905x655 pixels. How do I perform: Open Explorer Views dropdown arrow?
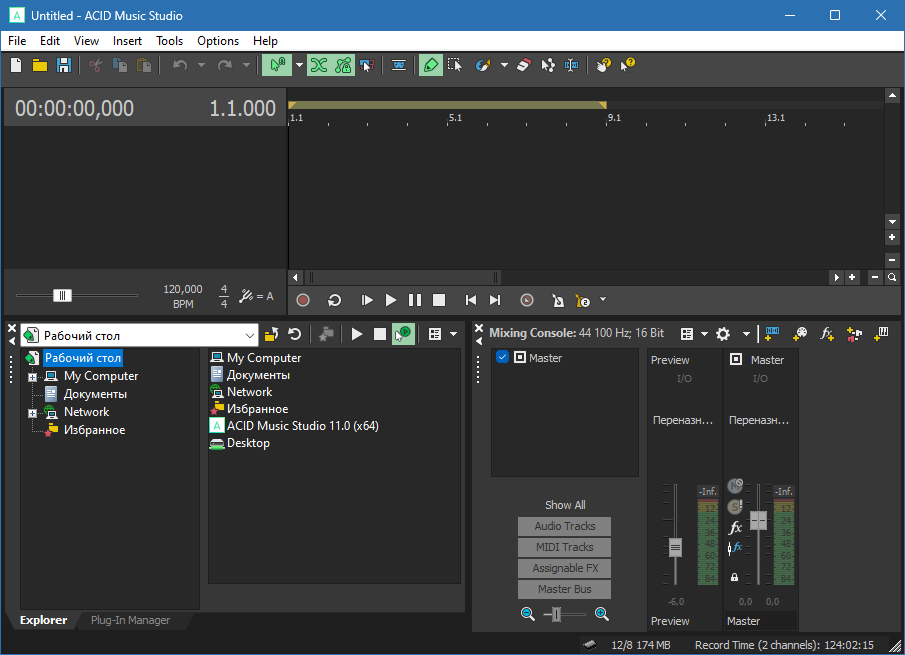coord(454,334)
